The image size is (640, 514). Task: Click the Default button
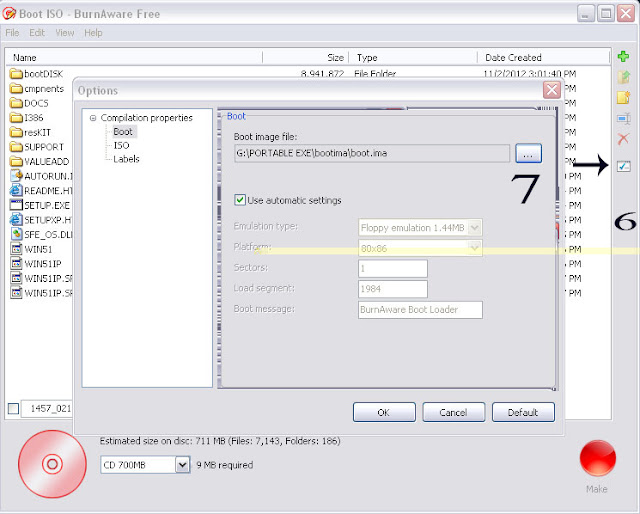[523, 412]
